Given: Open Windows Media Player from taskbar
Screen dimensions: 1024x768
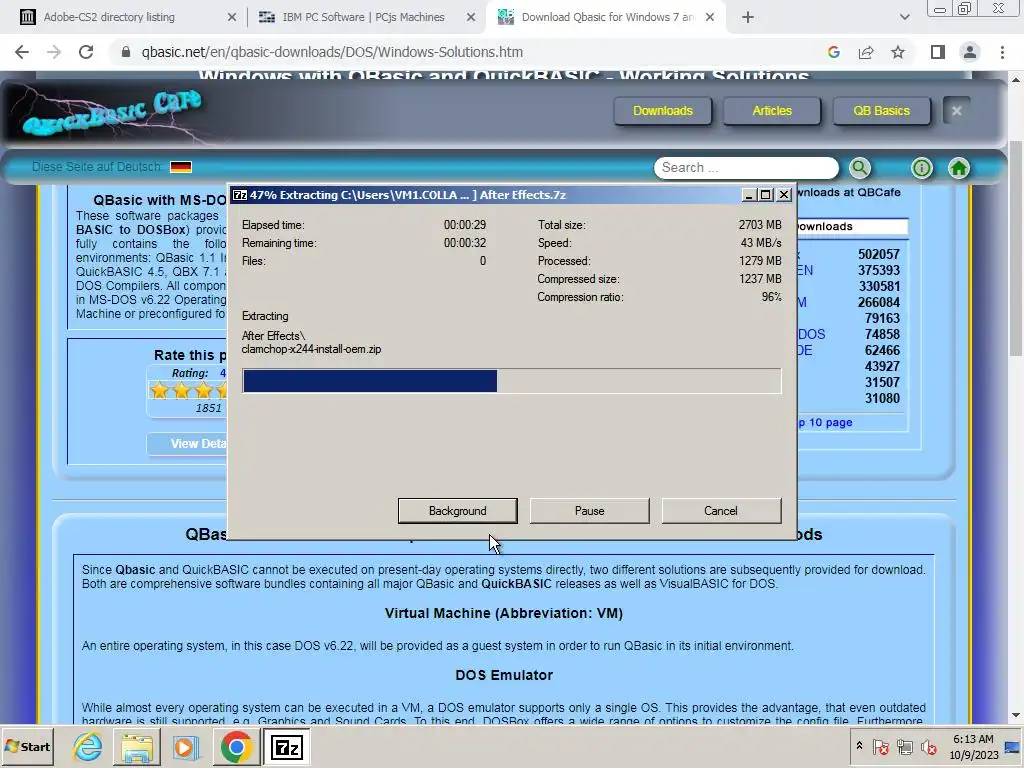Looking at the screenshot, I should [x=185, y=747].
